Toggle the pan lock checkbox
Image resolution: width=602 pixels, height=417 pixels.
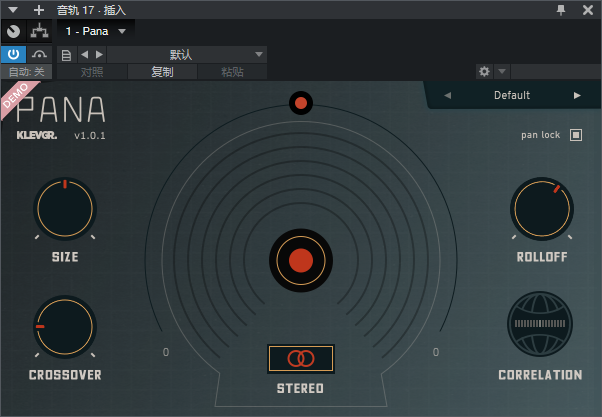click(x=576, y=135)
